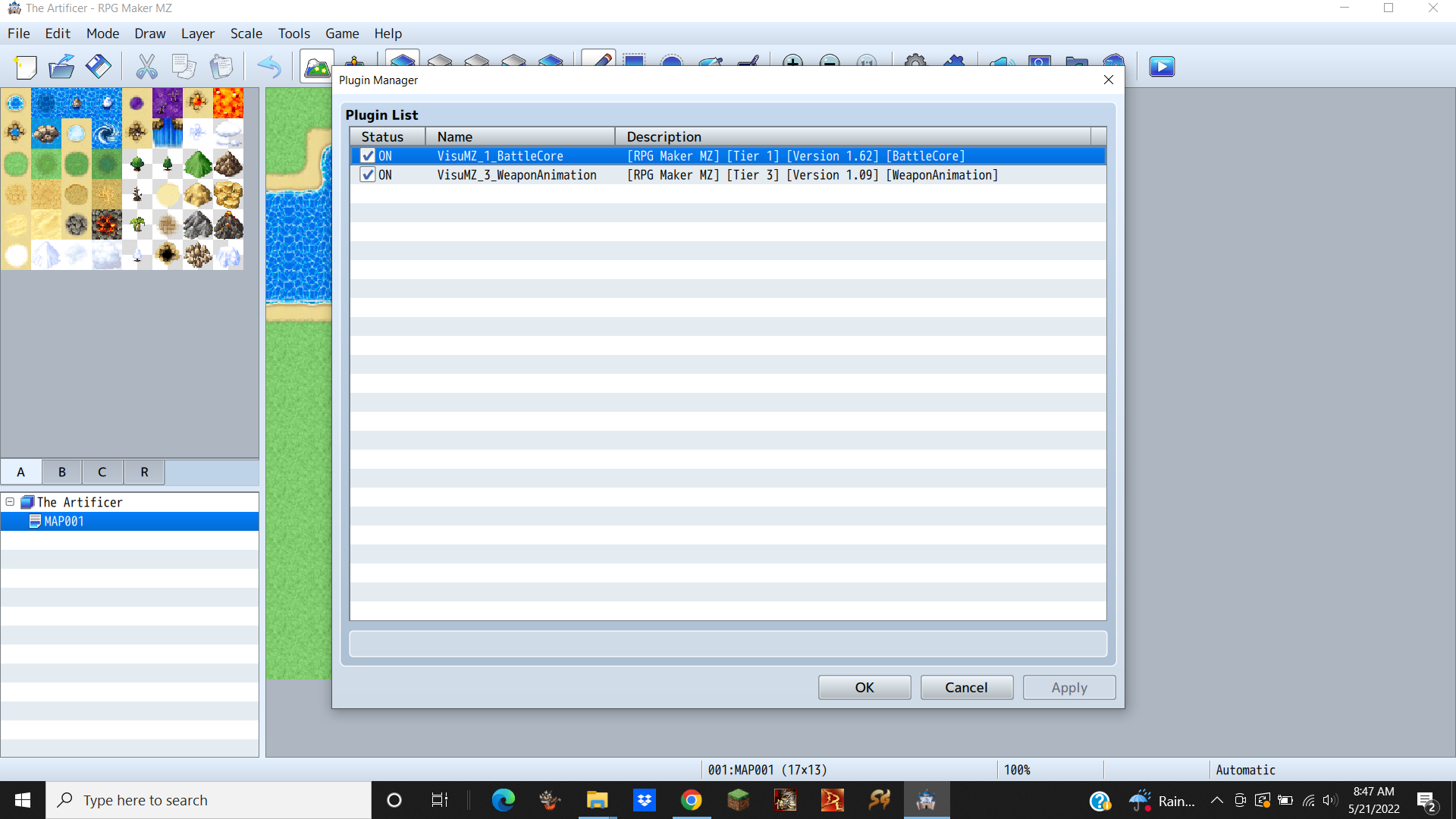The height and width of the screenshot is (819, 1456).
Task: Click the WeaponAnimation plugin description text
Action: (x=812, y=174)
